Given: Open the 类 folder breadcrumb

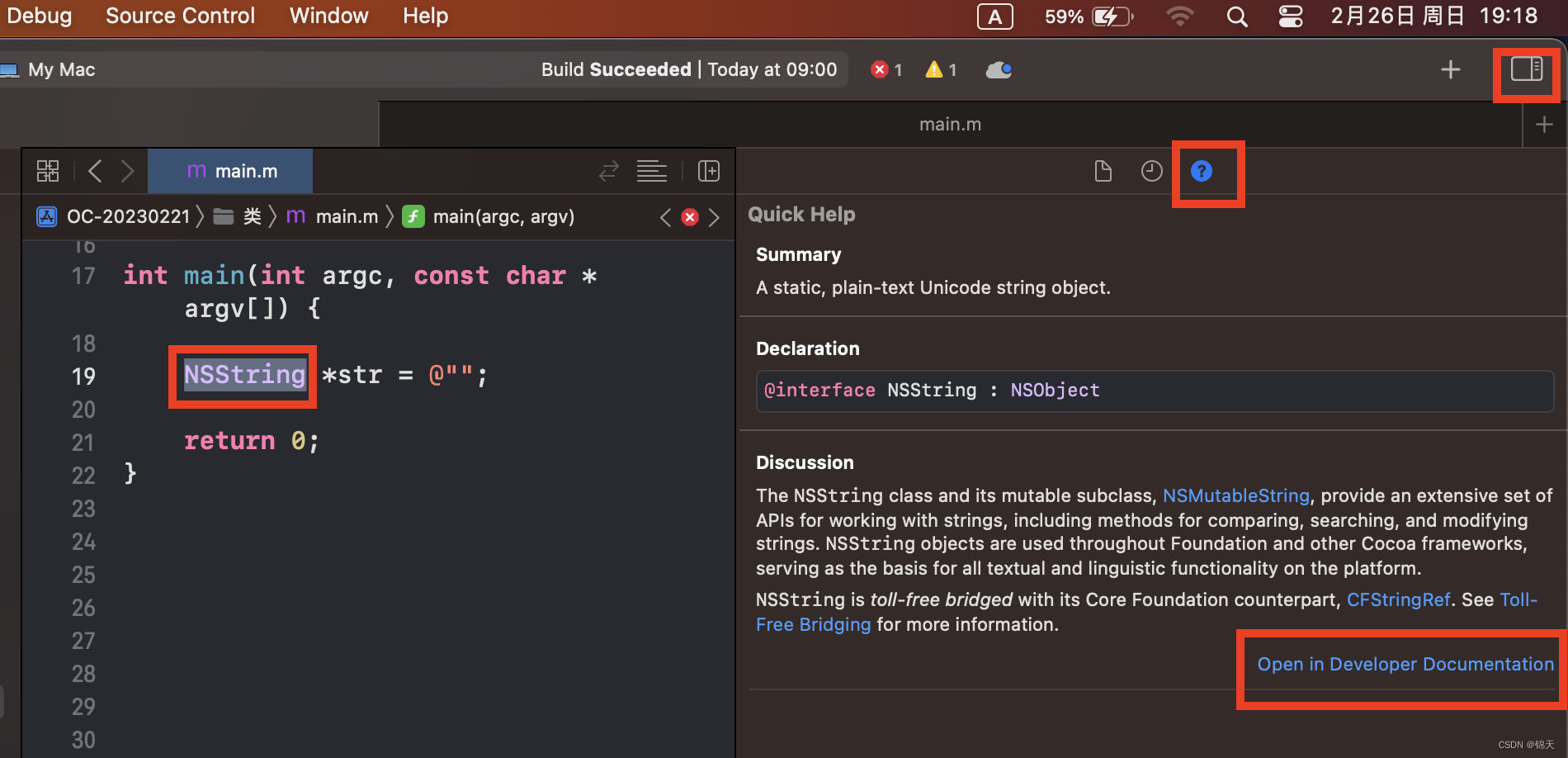Looking at the screenshot, I should [x=238, y=217].
